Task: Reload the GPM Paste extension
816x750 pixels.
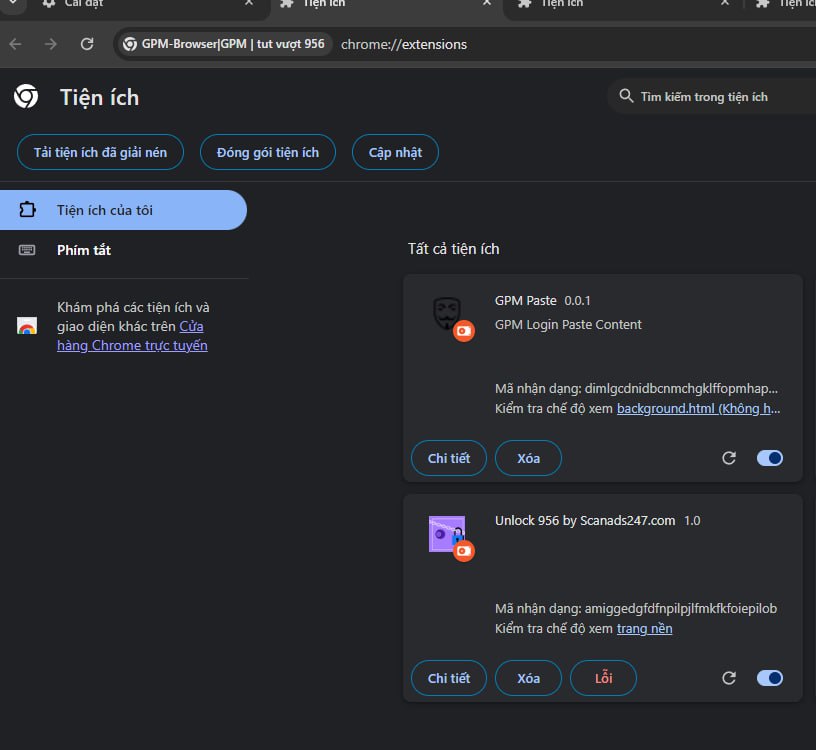Action: coord(729,458)
